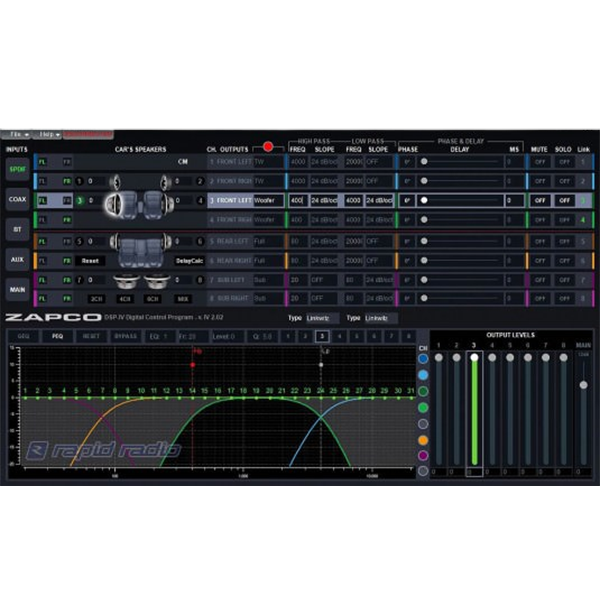Select the BT input

(17, 229)
